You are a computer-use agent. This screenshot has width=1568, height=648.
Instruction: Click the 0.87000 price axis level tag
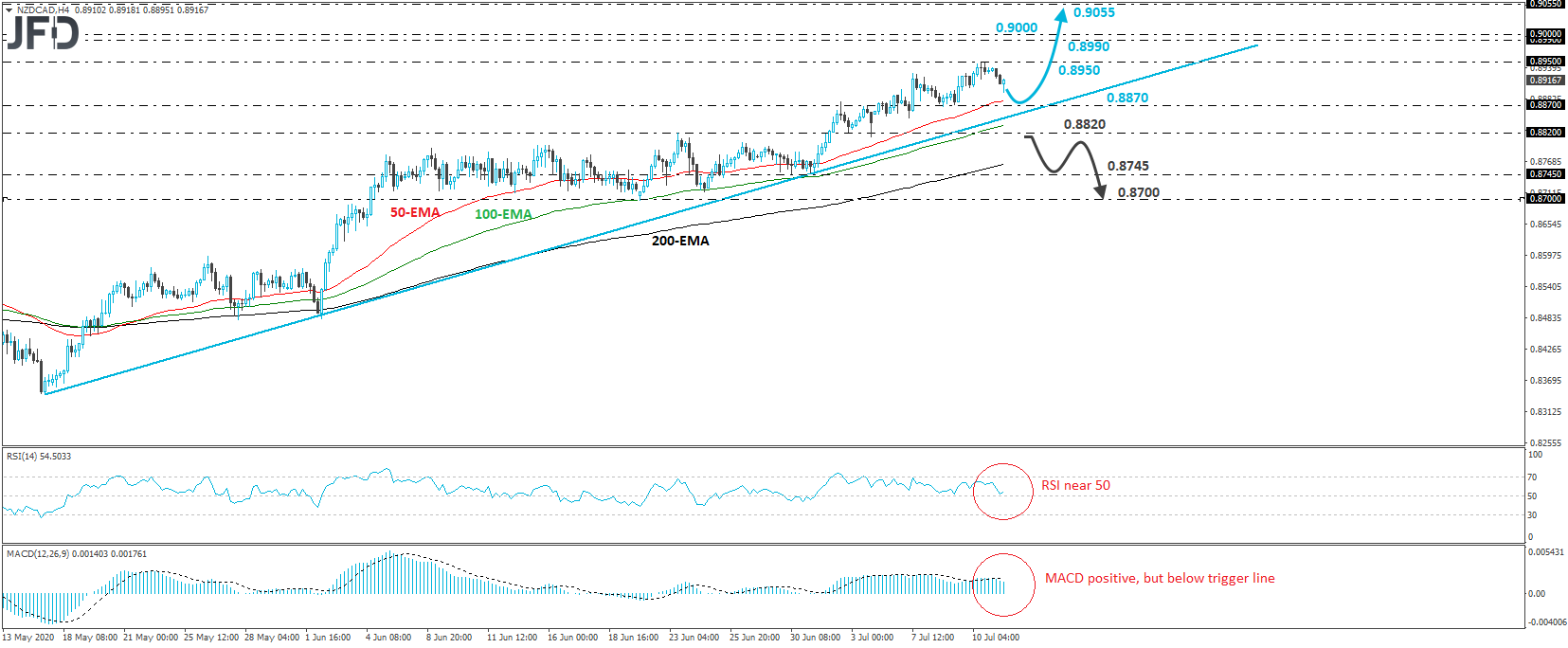1545,199
